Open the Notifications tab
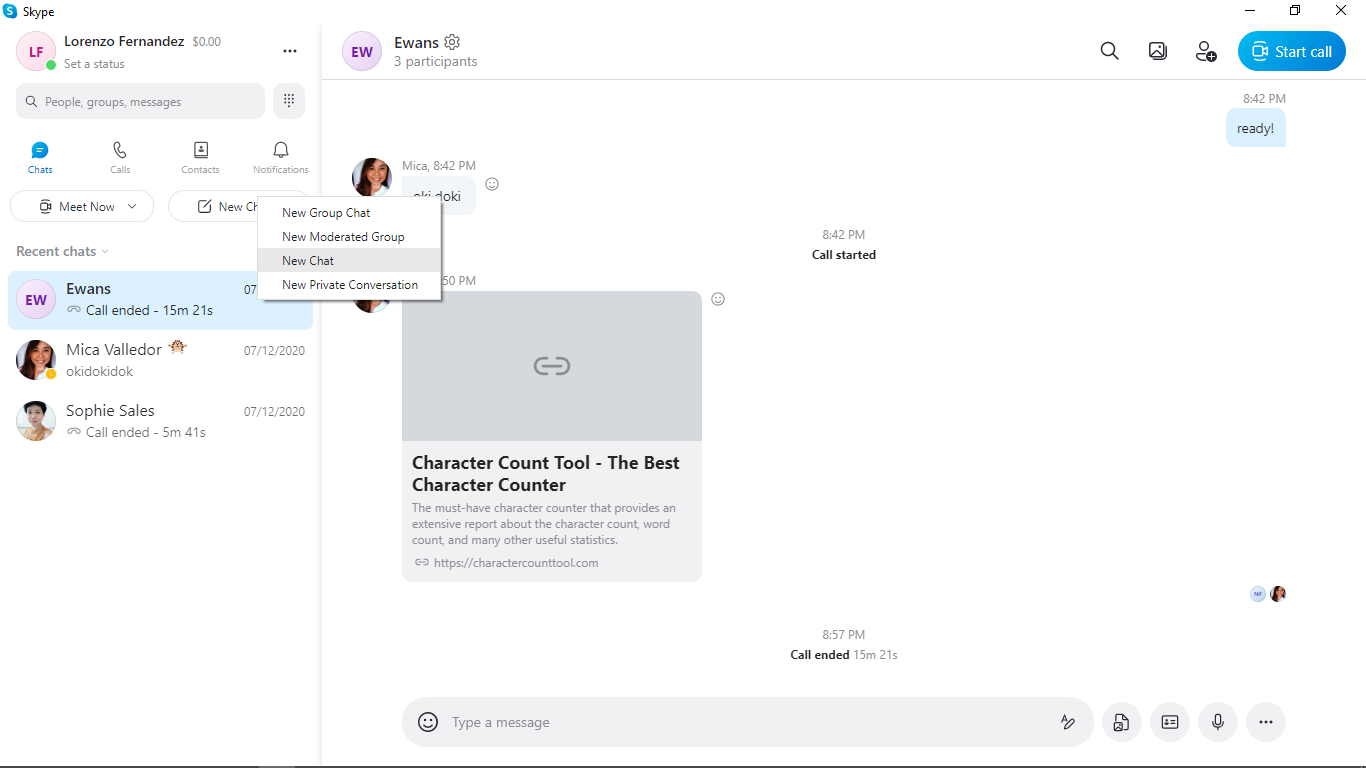This screenshot has width=1366, height=768. tap(281, 158)
